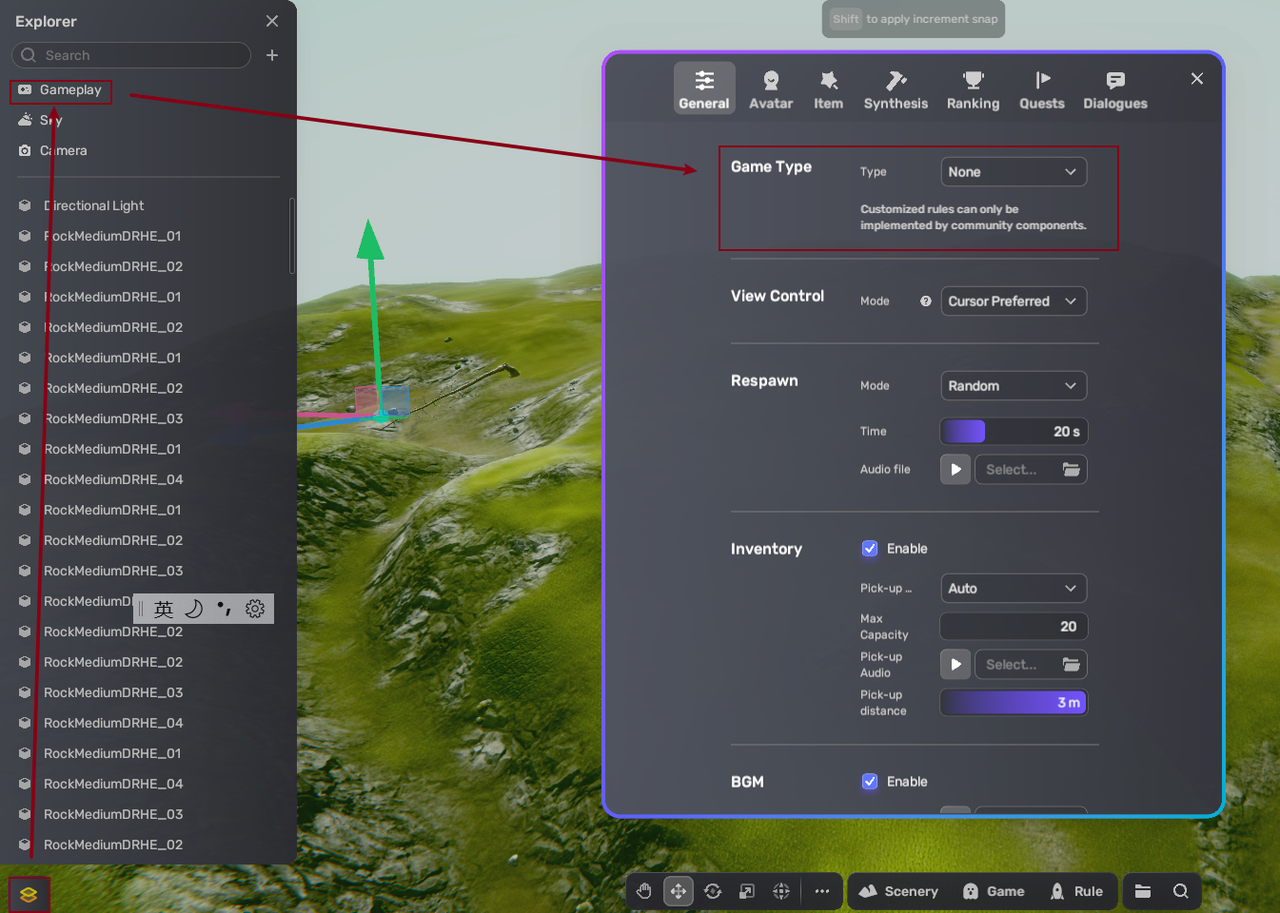Click the layers icon at bottom left
This screenshot has width=1280, height=913.
click(28, 895)
